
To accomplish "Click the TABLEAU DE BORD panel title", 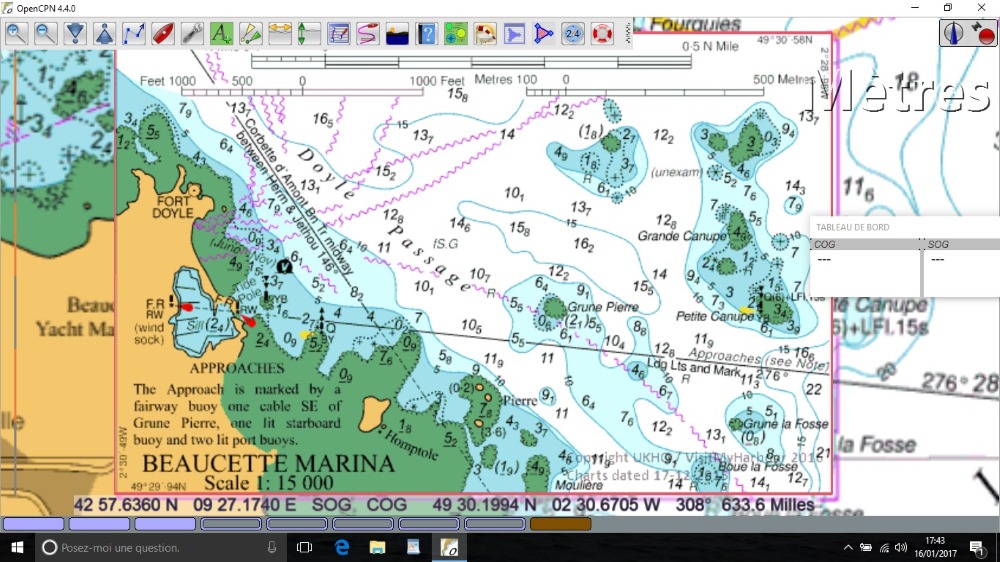I will [x=852, y=227].
